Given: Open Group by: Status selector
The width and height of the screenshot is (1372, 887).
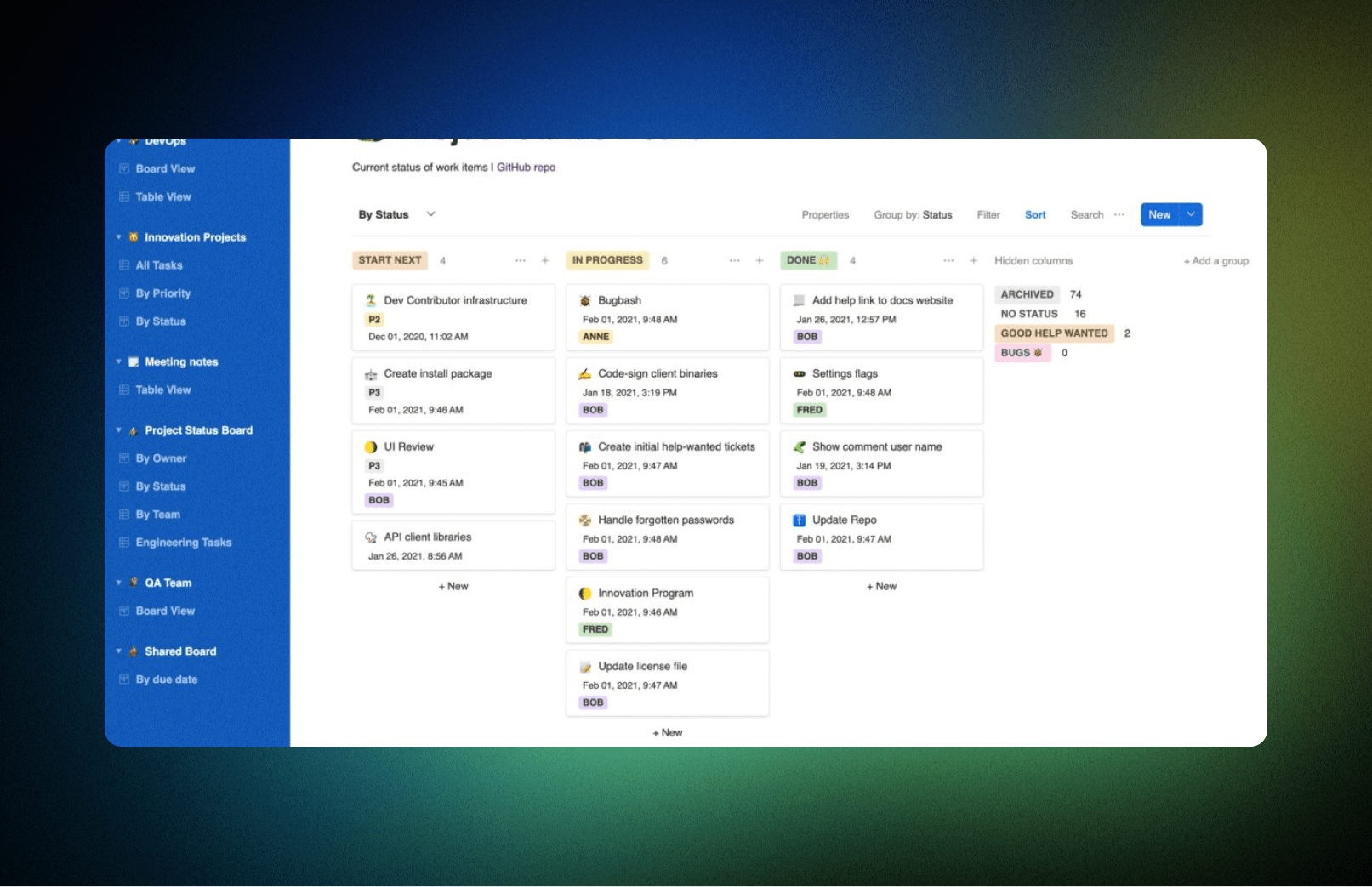Looking at the screenshot, I should (x=913, y=215).
